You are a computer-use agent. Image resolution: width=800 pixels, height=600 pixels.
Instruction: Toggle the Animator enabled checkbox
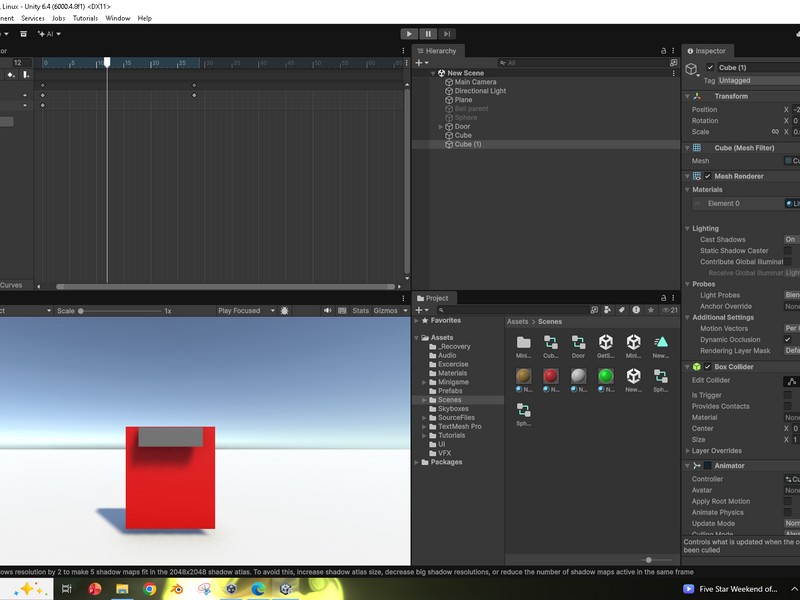708,466
